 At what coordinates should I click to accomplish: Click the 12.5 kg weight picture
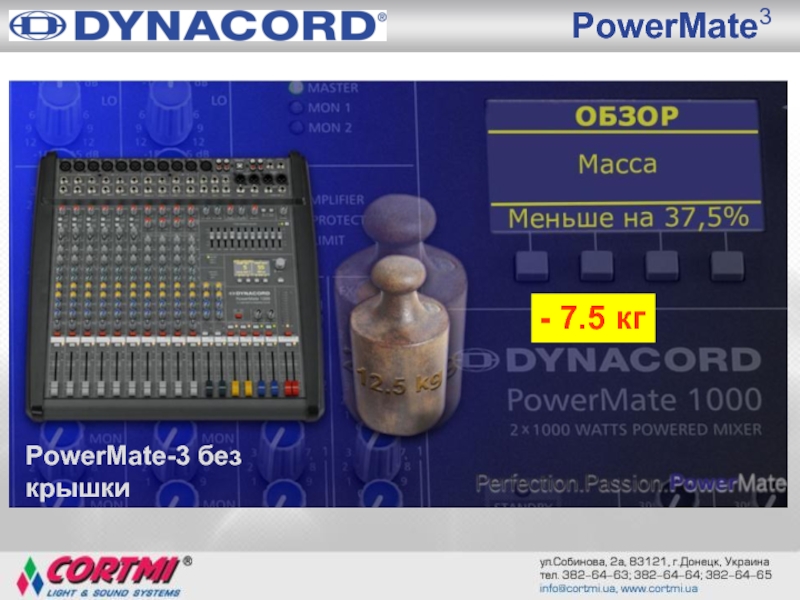[x=401, y=347]
